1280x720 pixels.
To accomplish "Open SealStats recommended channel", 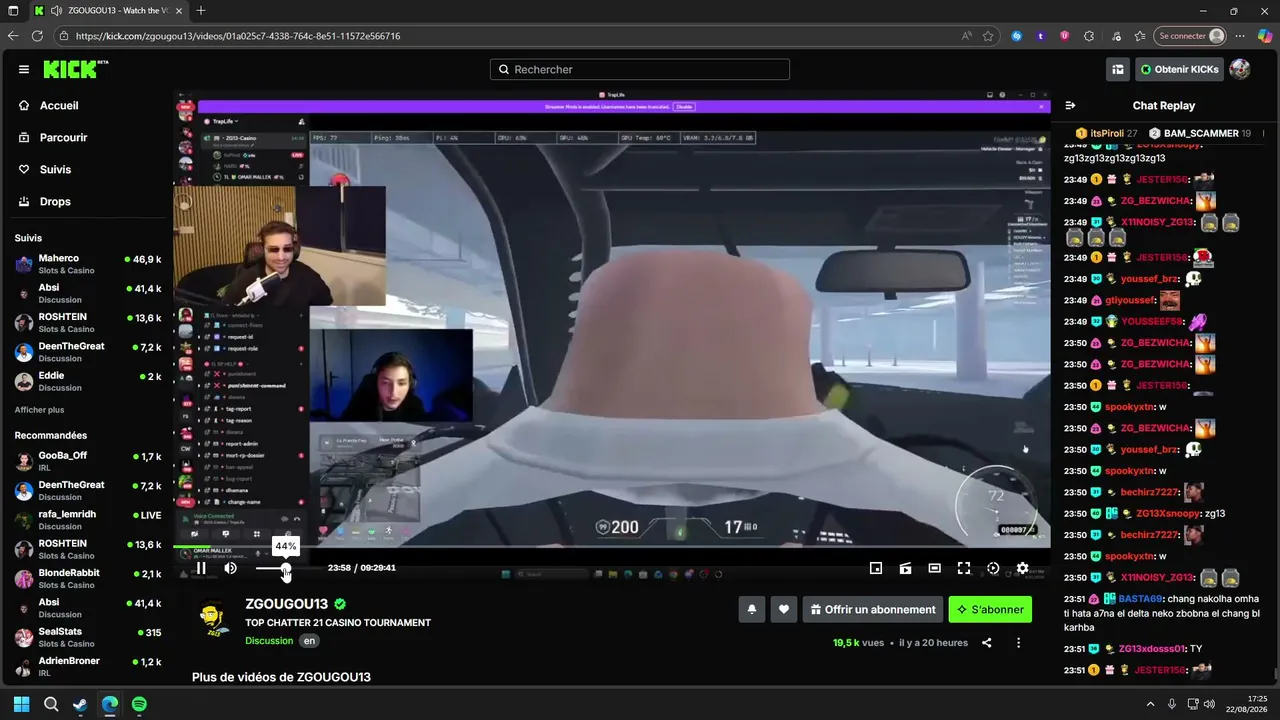I will coord(88,637).
